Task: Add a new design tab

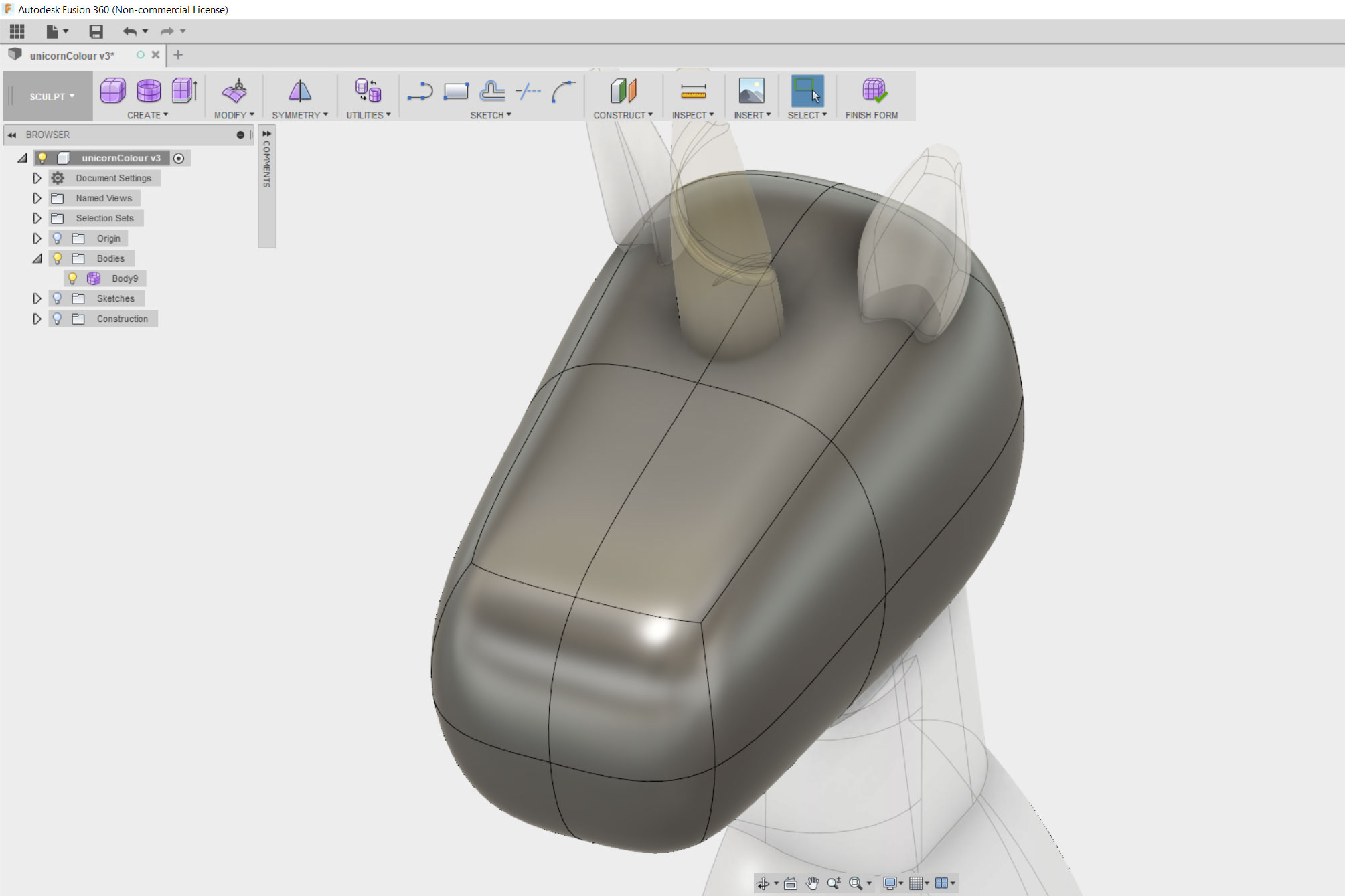Action: (x=178, y=55)
